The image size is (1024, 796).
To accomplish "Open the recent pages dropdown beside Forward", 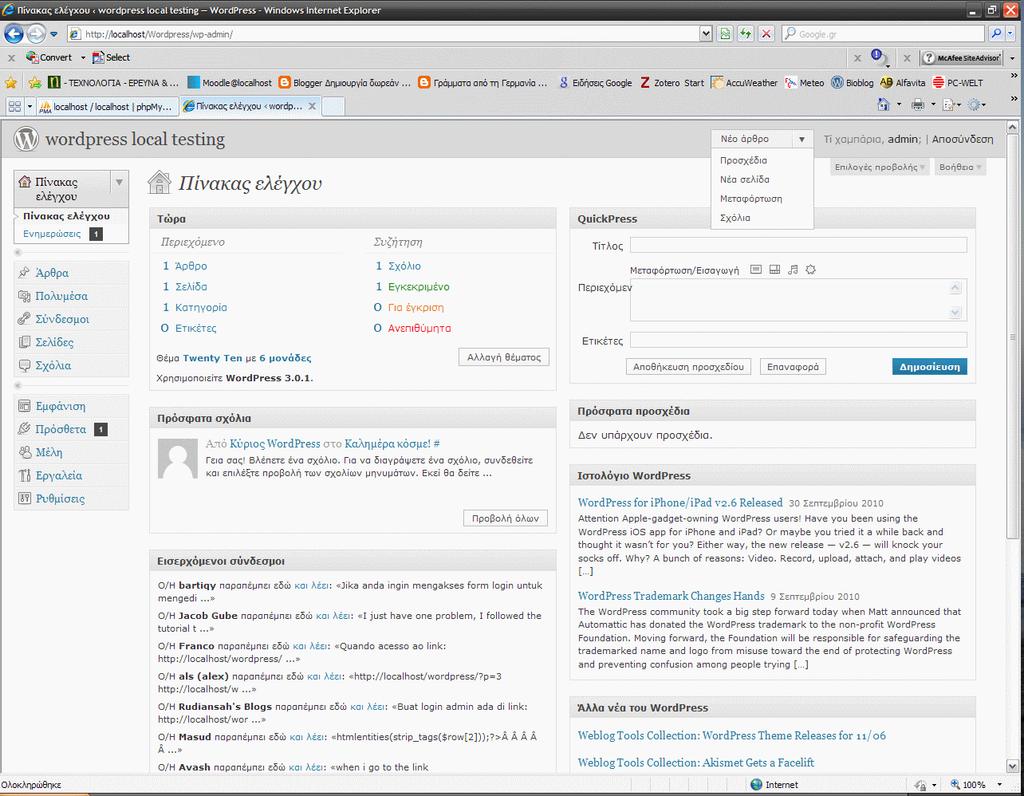I will 54,34.
